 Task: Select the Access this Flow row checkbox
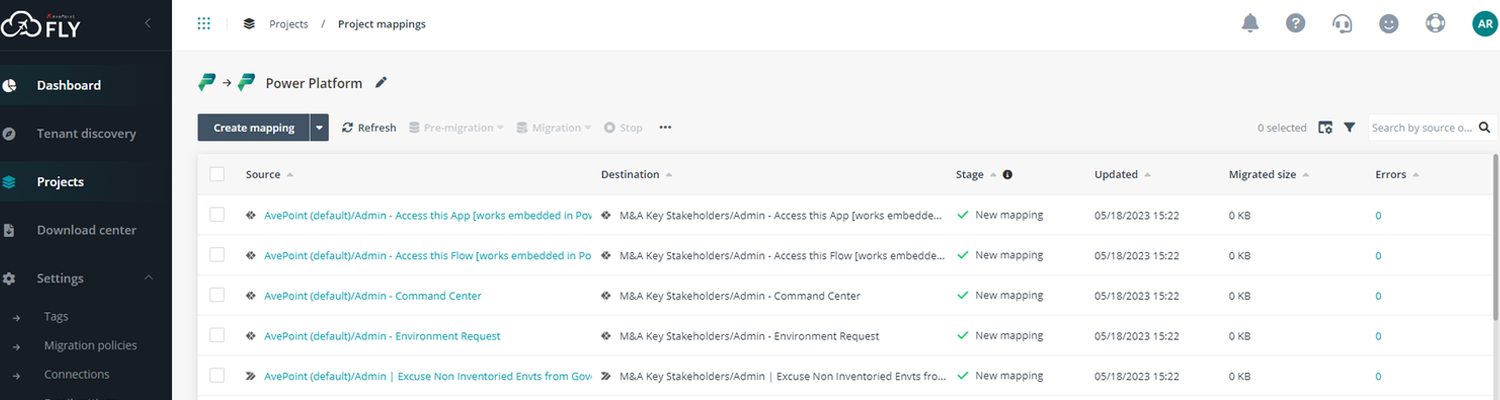click(x=217, y=255)
